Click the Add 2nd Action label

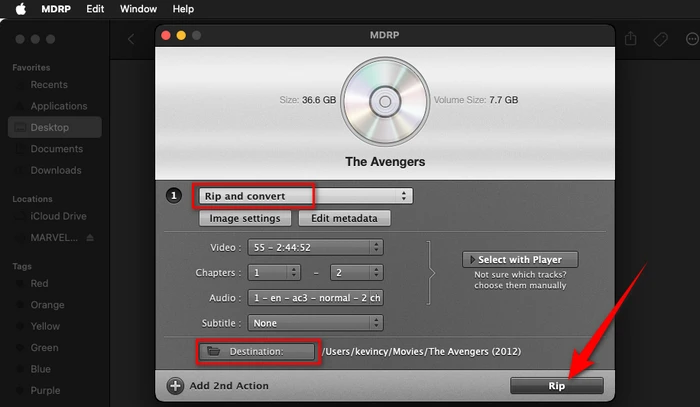coord(229,386)
